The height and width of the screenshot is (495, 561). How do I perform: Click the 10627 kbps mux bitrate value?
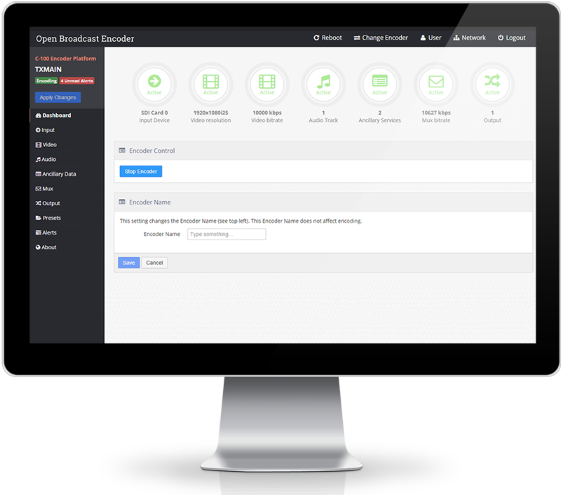pyautogui.click(x=436, y=113)
